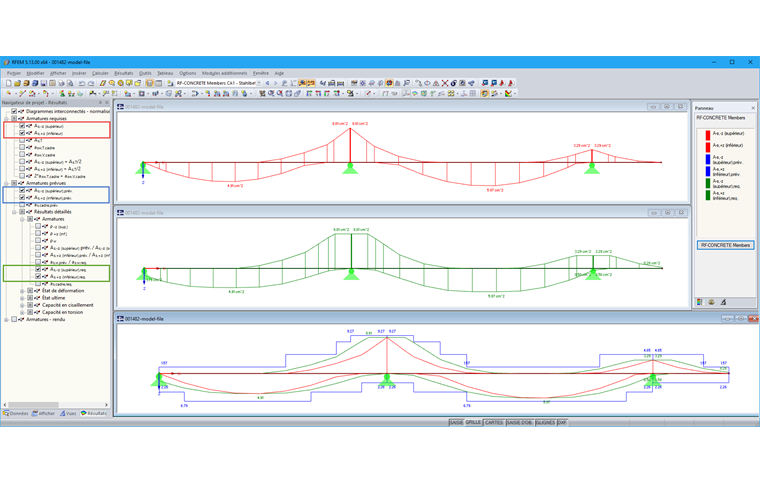Click the zoom magnifier icon in second toolbar
Viewport: 760px width, 483px height.
271,93
